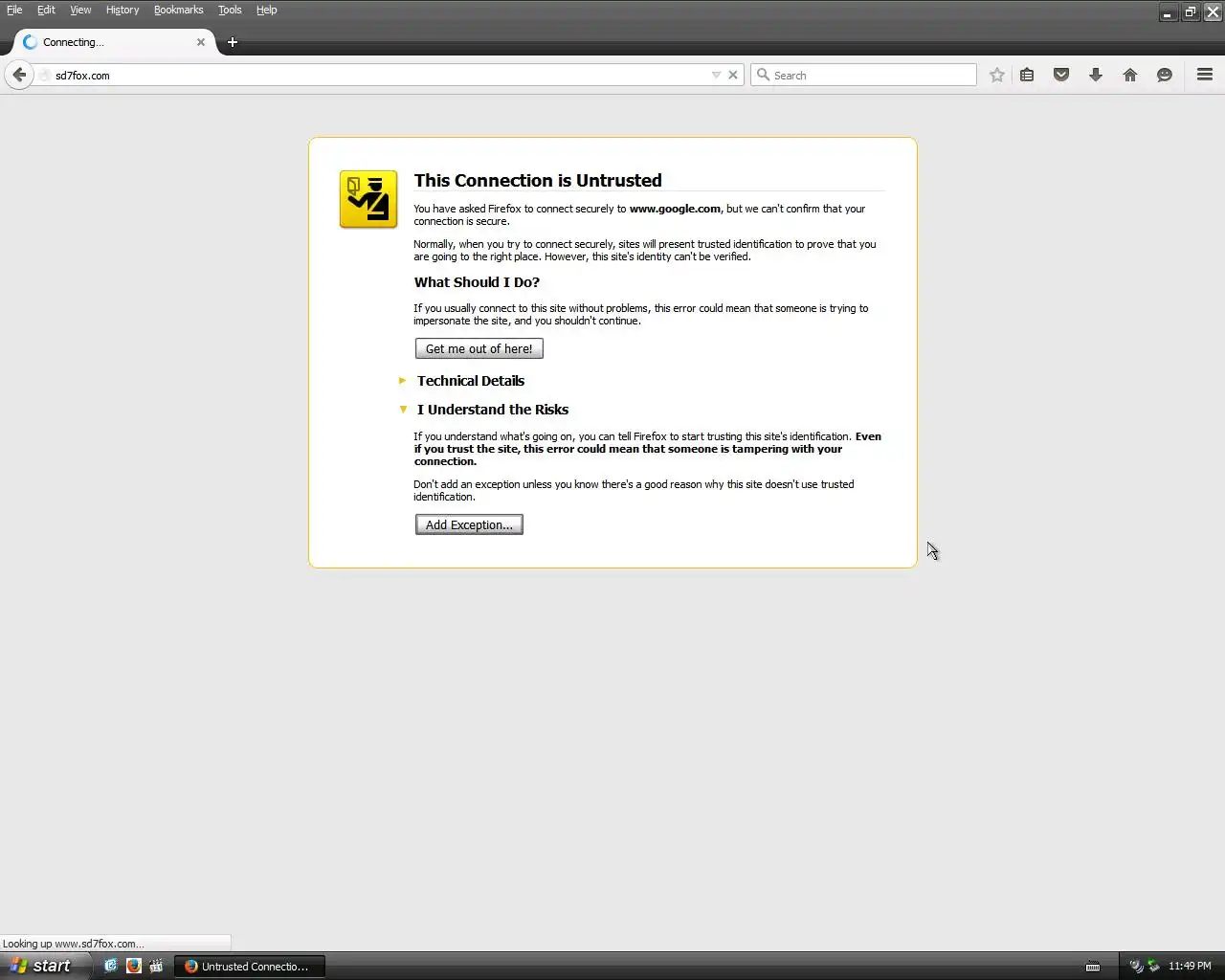
Task: Open the Bookmarks menu
Action: (x=178, y=10)
